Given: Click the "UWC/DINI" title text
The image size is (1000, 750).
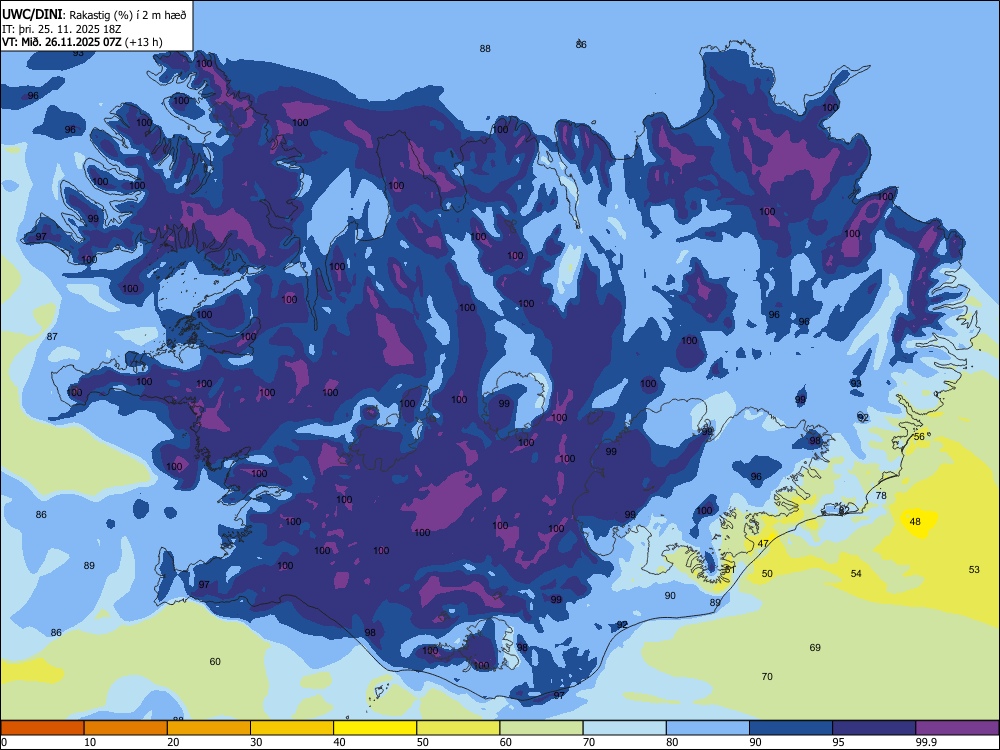Looking at the screenshot, I should pos(33,14).
